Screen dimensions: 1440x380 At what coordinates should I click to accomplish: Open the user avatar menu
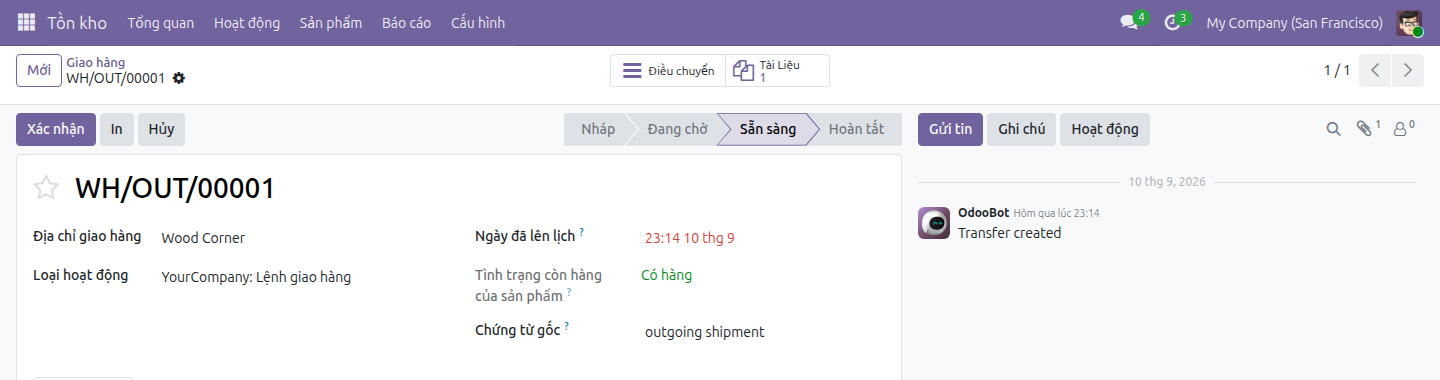coord(1410,22)
